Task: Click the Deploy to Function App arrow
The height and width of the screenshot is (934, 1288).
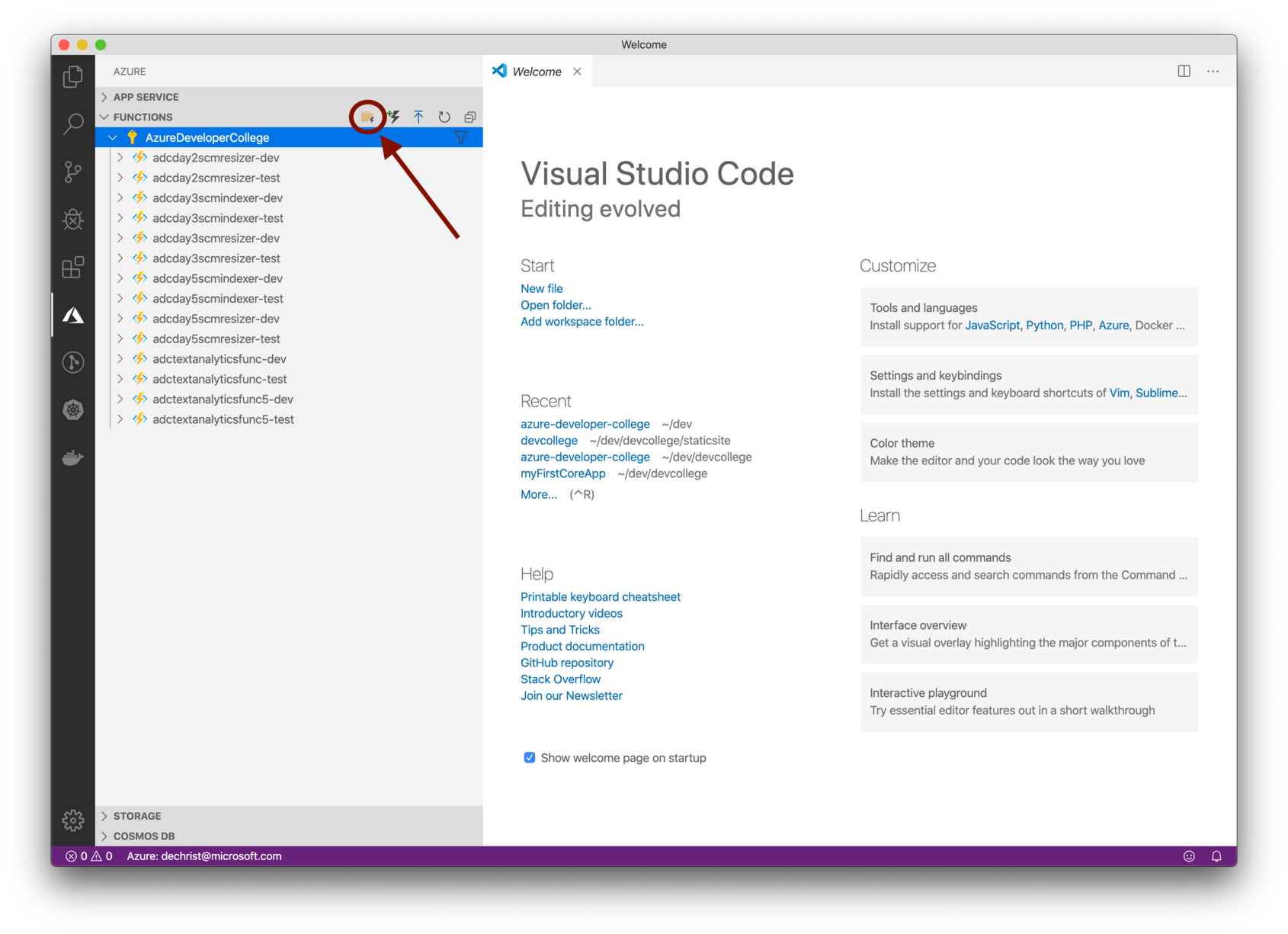Action: point(418,117)
